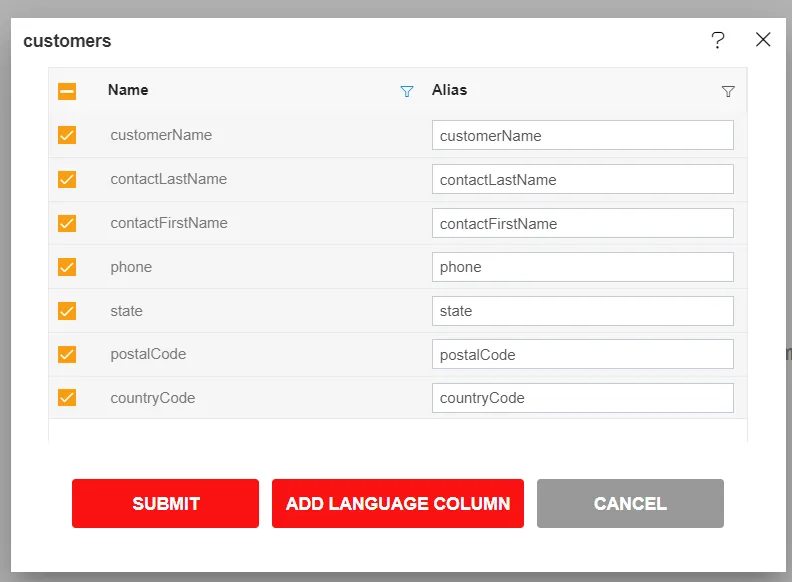
Task: Uncheck the phone row checkbox
Action: click(x=67, y=267)
